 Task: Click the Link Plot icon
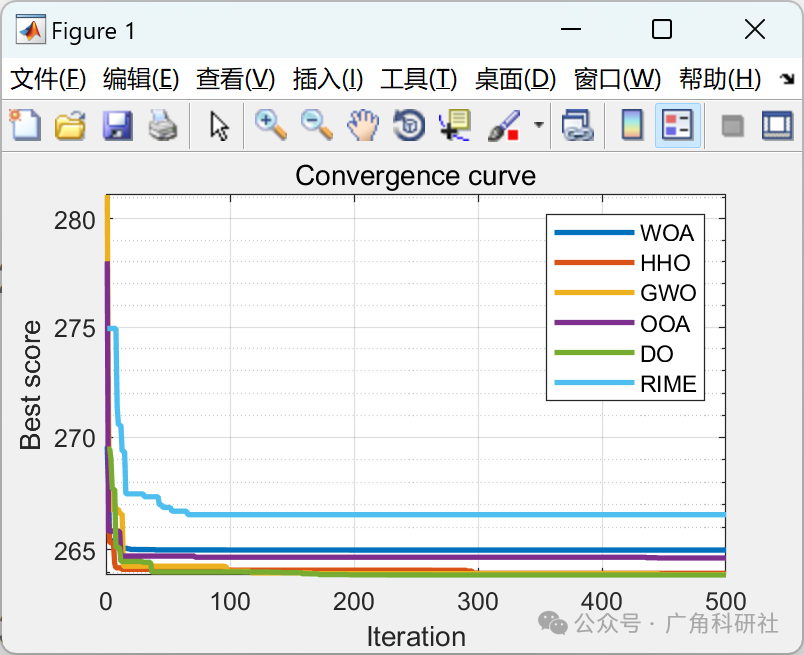578,125
